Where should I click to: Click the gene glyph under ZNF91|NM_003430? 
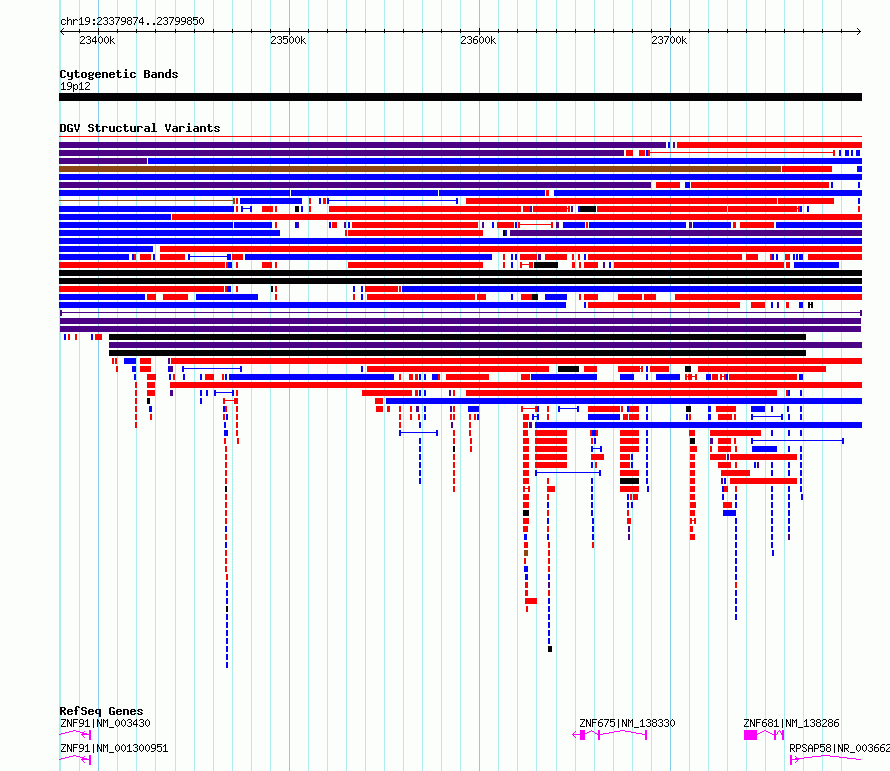[76, 735]
